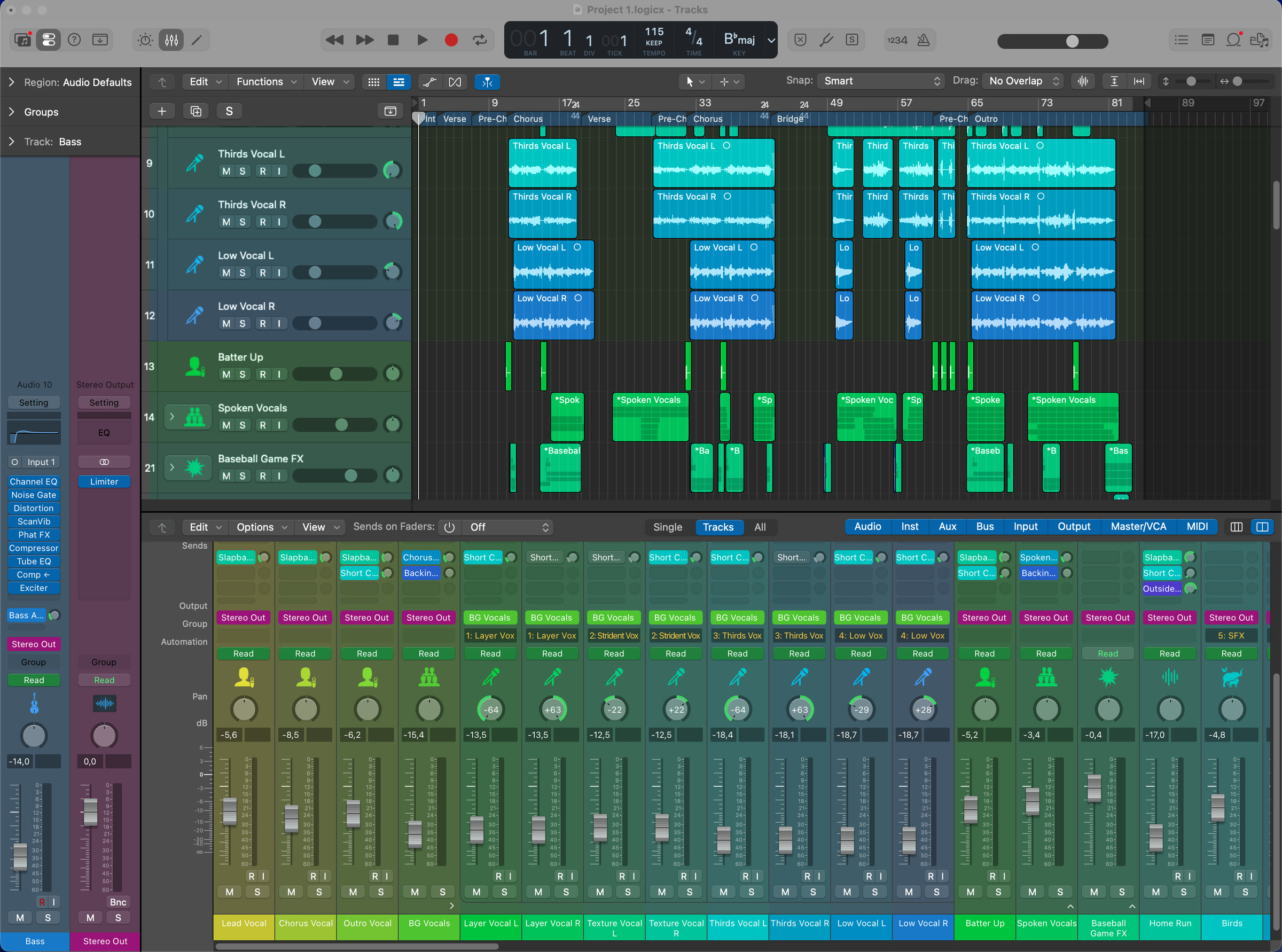Open the Snap Smart dropdown
Screen dimensions: 1282x952
click(880, 81)
